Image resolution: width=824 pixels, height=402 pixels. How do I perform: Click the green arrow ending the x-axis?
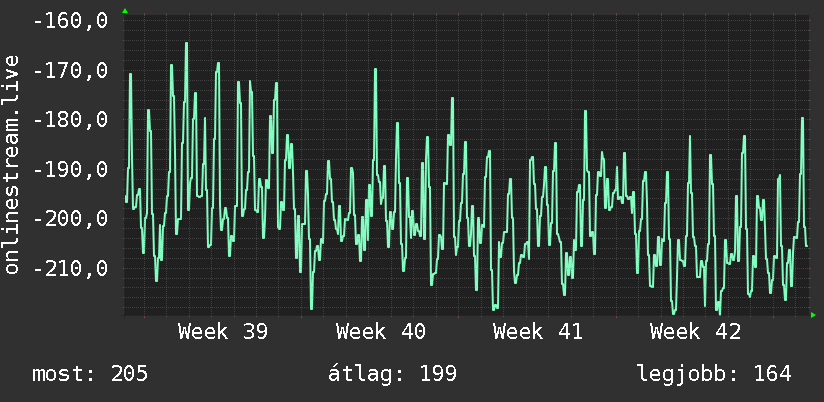(x=813, y=315)
